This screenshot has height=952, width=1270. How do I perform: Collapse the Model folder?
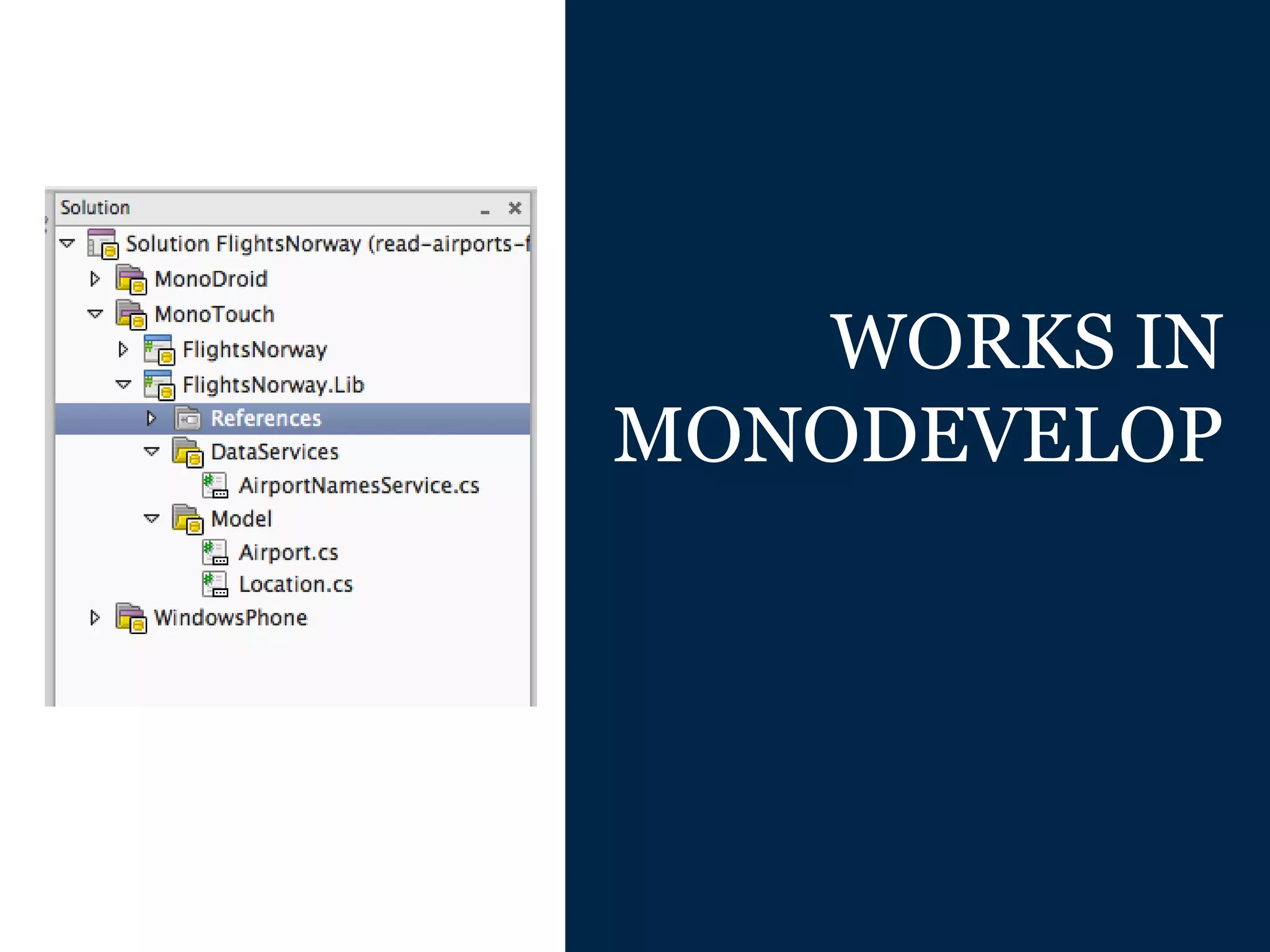click(151, 518)
